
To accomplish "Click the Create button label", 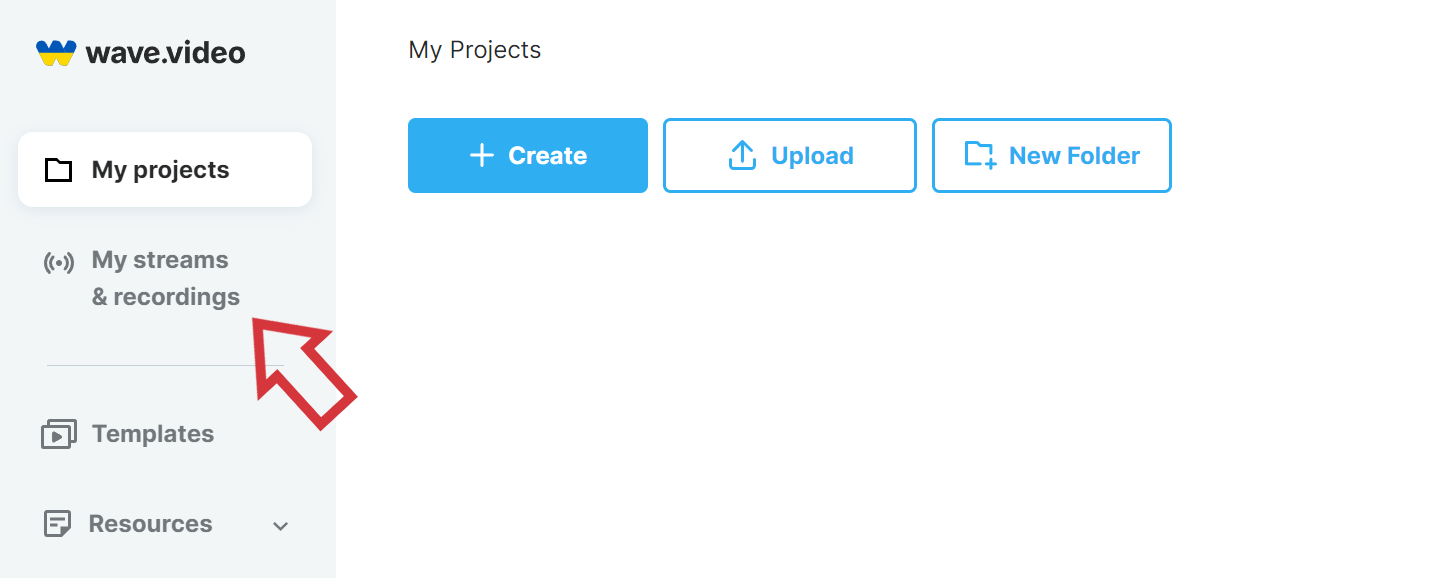I will click(547, 156).
